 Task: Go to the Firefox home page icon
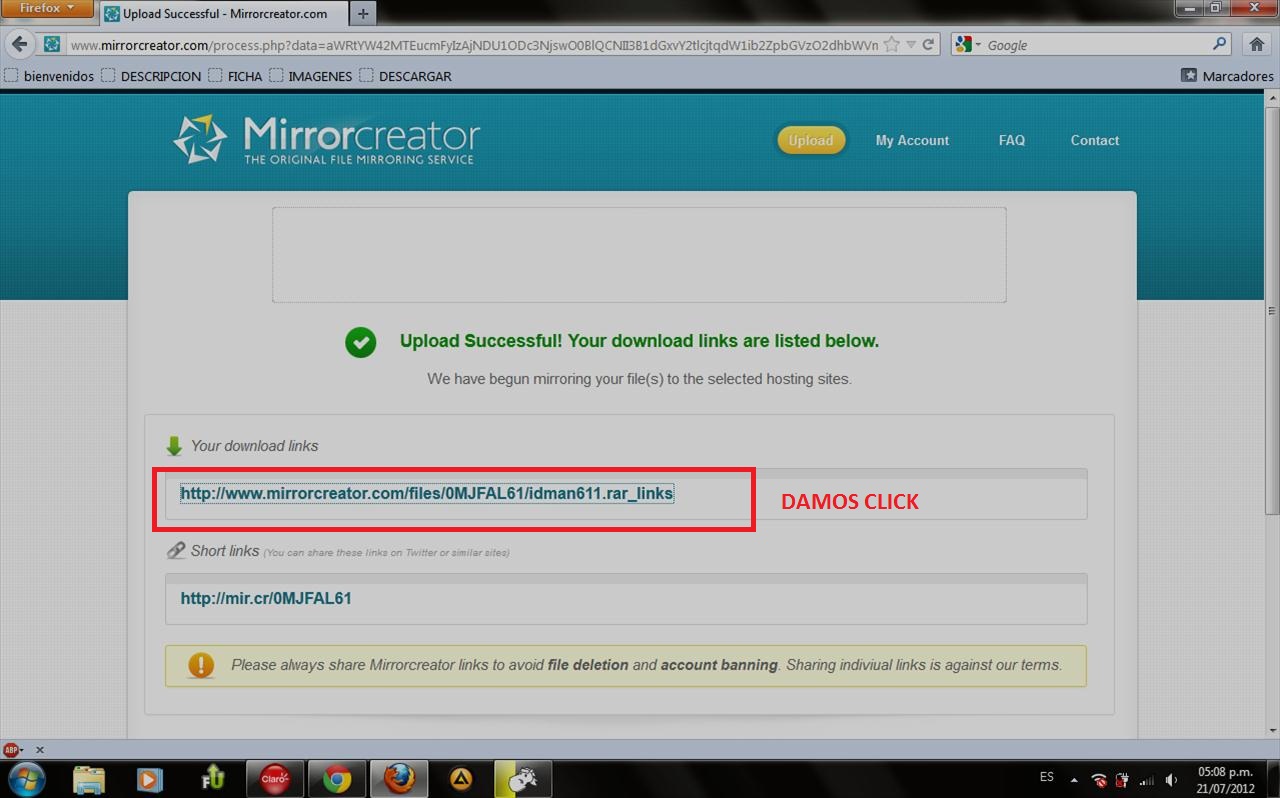pyautogui.click(x=1257, y=45)
